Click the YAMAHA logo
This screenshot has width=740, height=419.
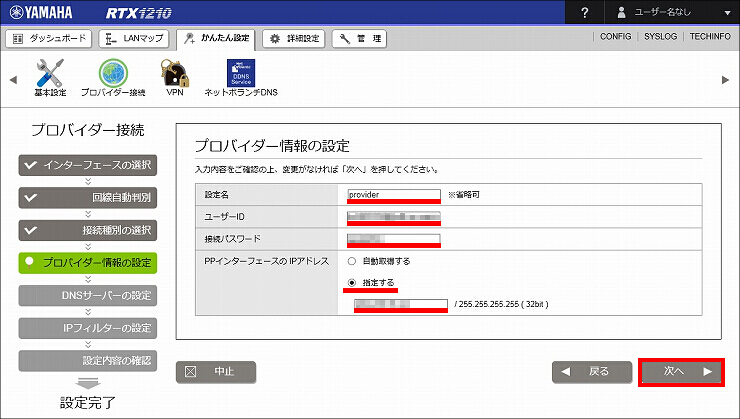pos(41,12)
